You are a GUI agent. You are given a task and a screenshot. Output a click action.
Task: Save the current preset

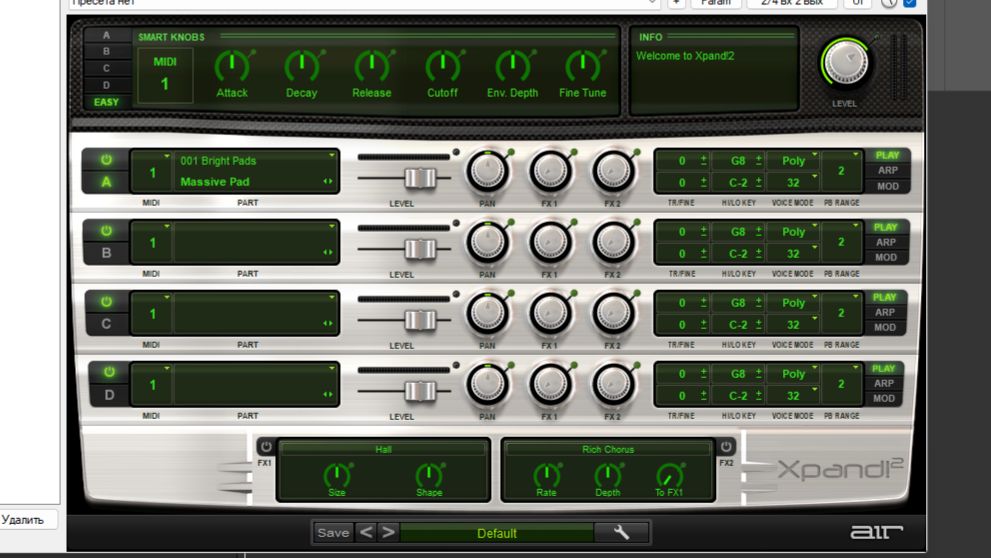coord(333,533)
